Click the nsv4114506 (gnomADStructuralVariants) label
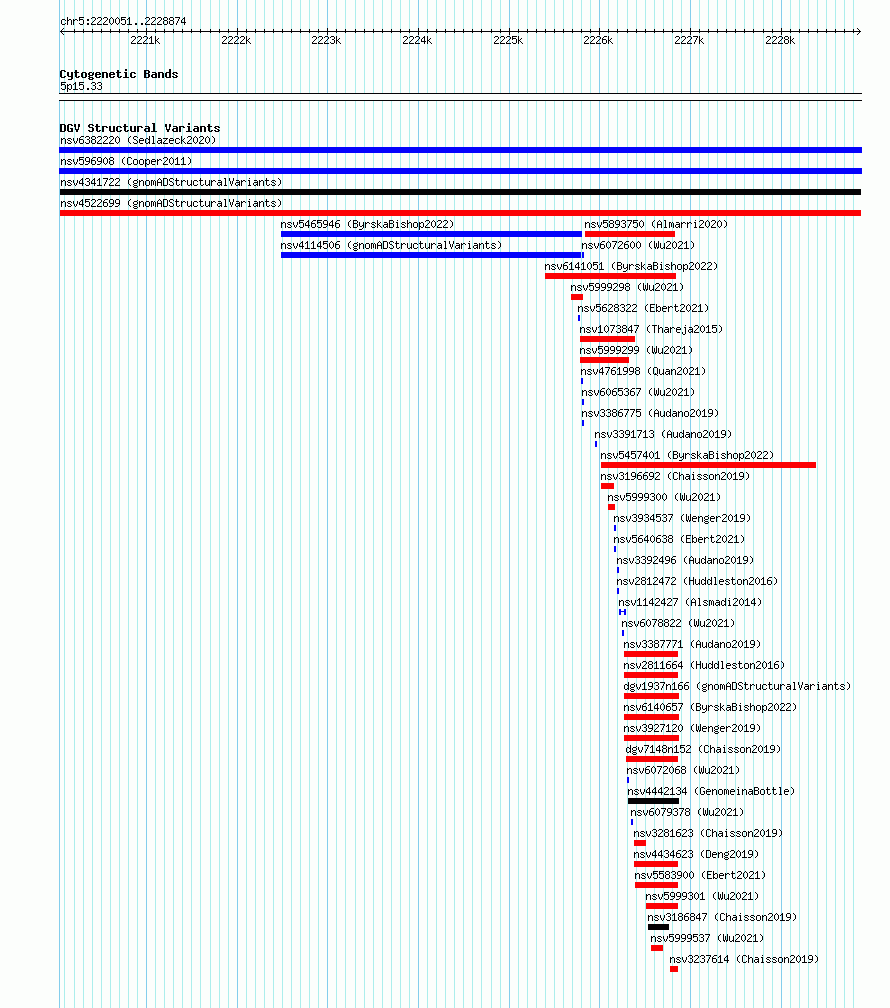The image size is (890, 1008). pyautogui.click(x=391, y=246)
